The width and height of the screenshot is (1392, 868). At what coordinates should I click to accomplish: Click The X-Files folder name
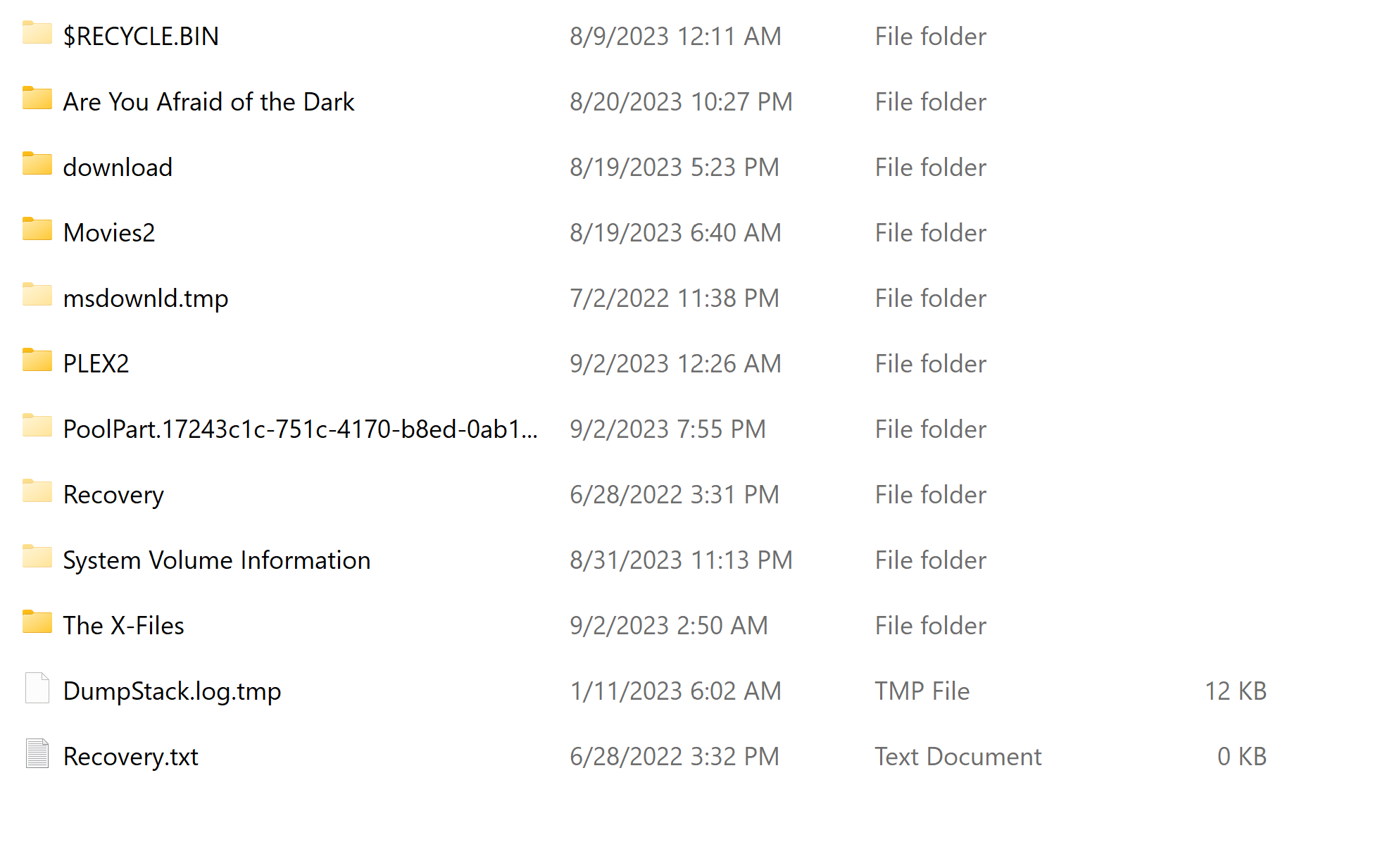[x=123, y=626]
